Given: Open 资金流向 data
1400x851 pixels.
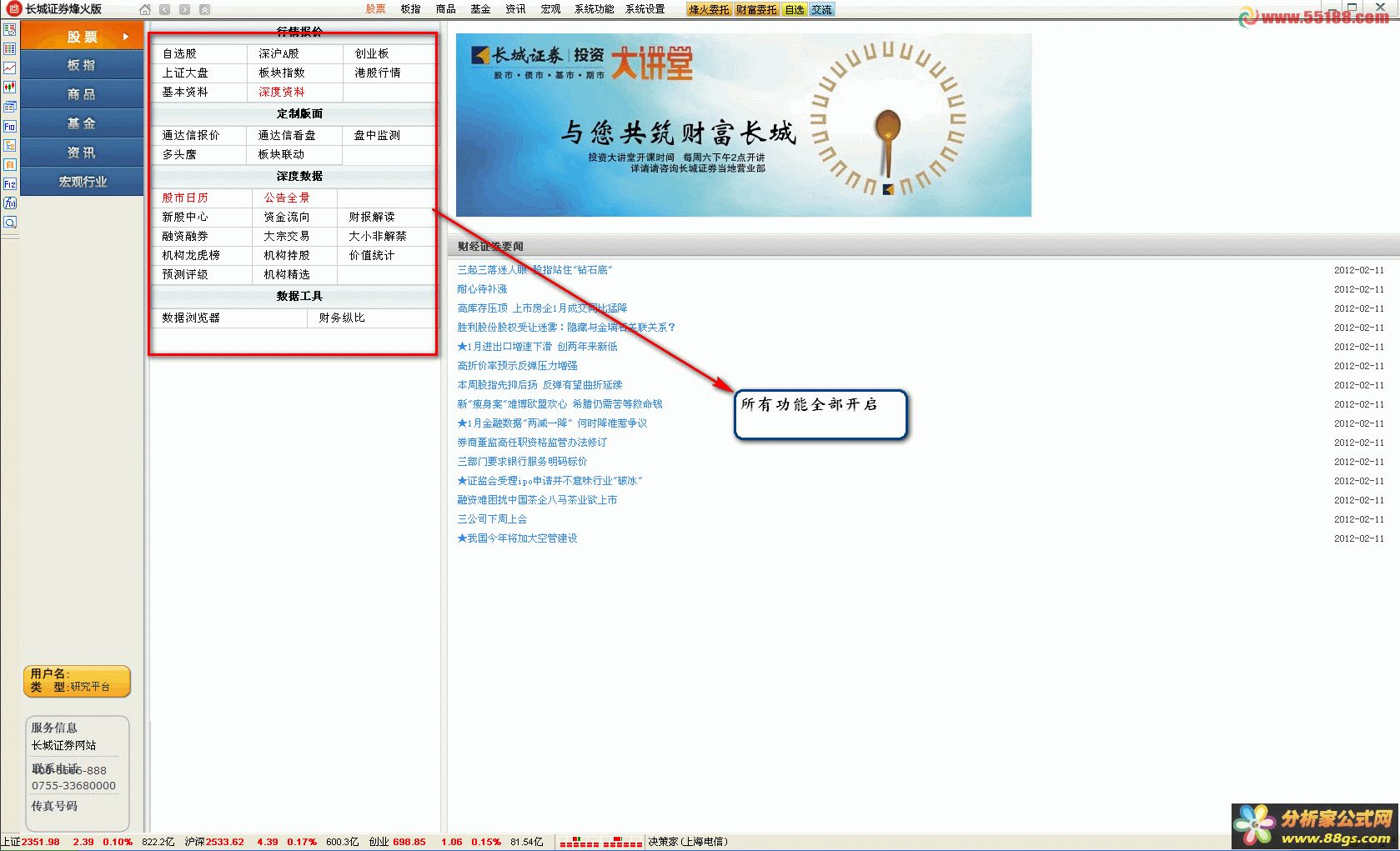Looking at the screenshot, I should [x=287, y=217].
